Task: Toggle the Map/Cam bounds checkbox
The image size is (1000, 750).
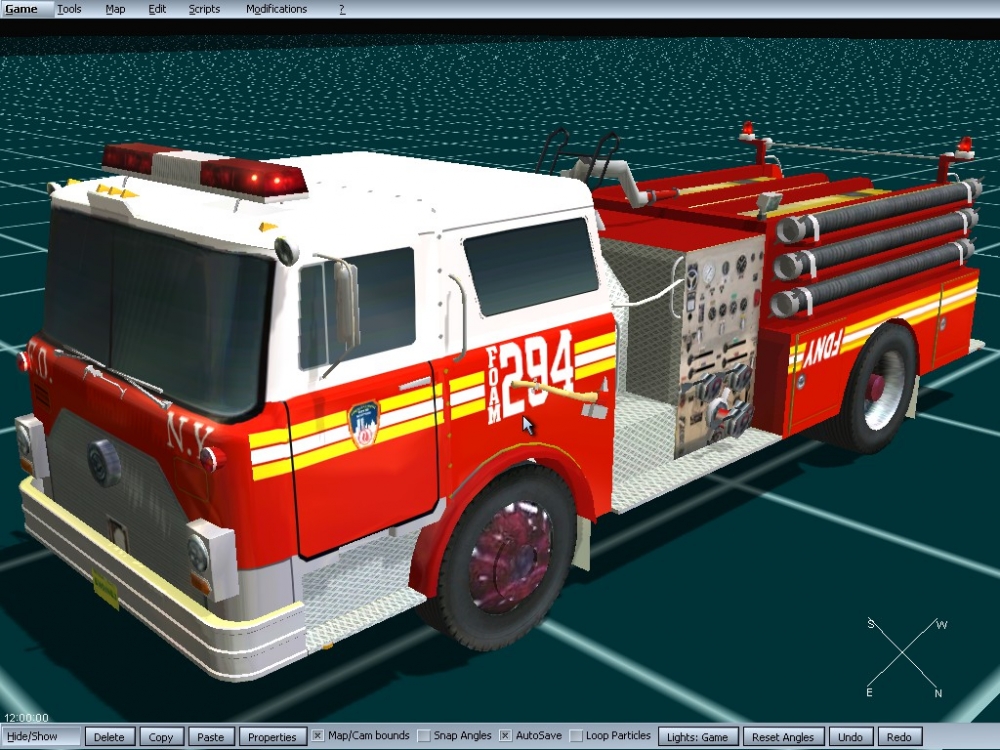Action: click(x=318, y=736)
